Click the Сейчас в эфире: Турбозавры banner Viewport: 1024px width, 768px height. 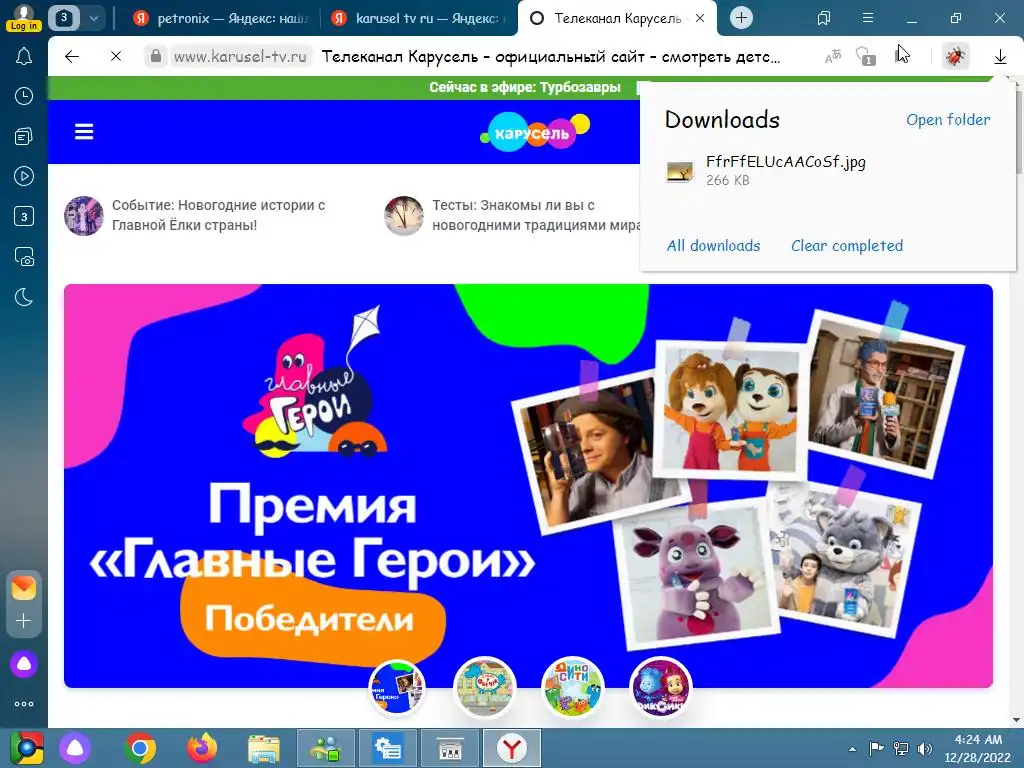(x=524, y=88)
